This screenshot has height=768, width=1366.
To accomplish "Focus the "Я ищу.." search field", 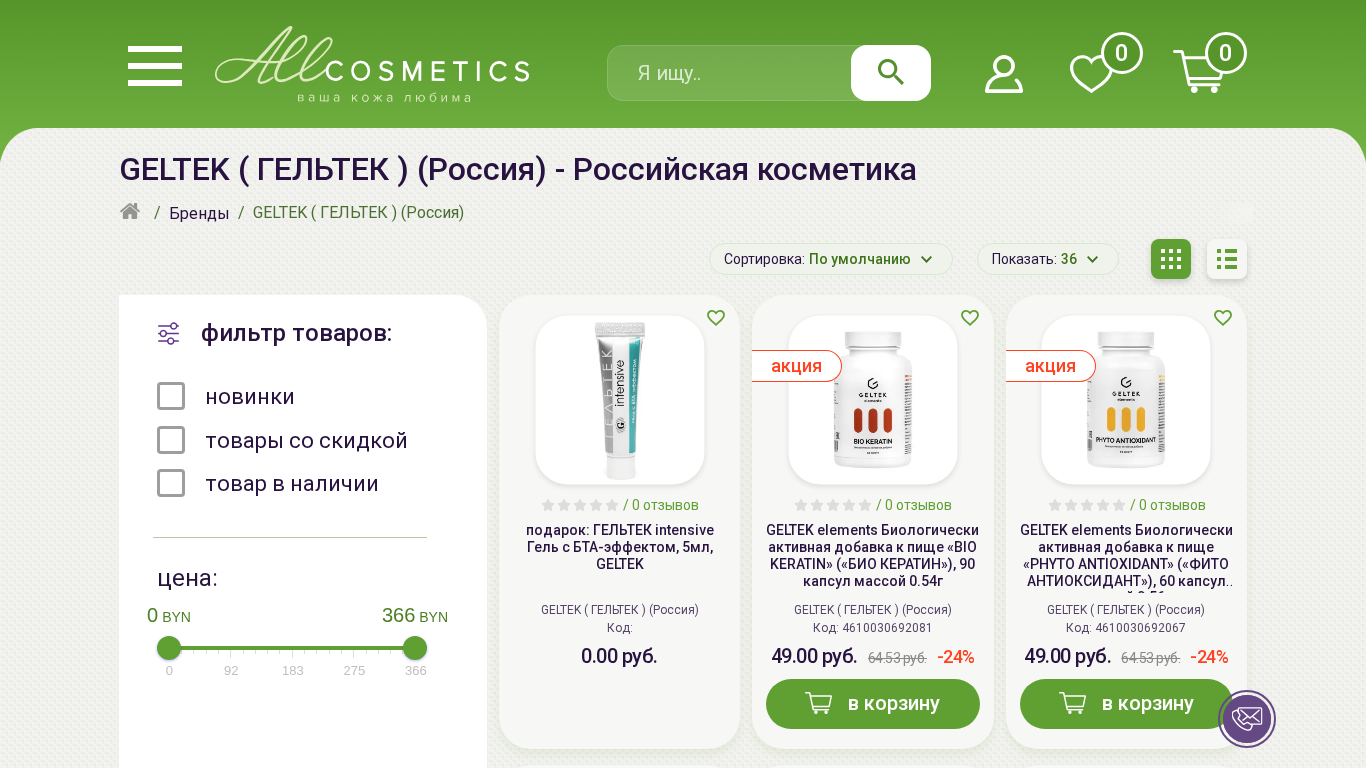I will pos(730,73).
